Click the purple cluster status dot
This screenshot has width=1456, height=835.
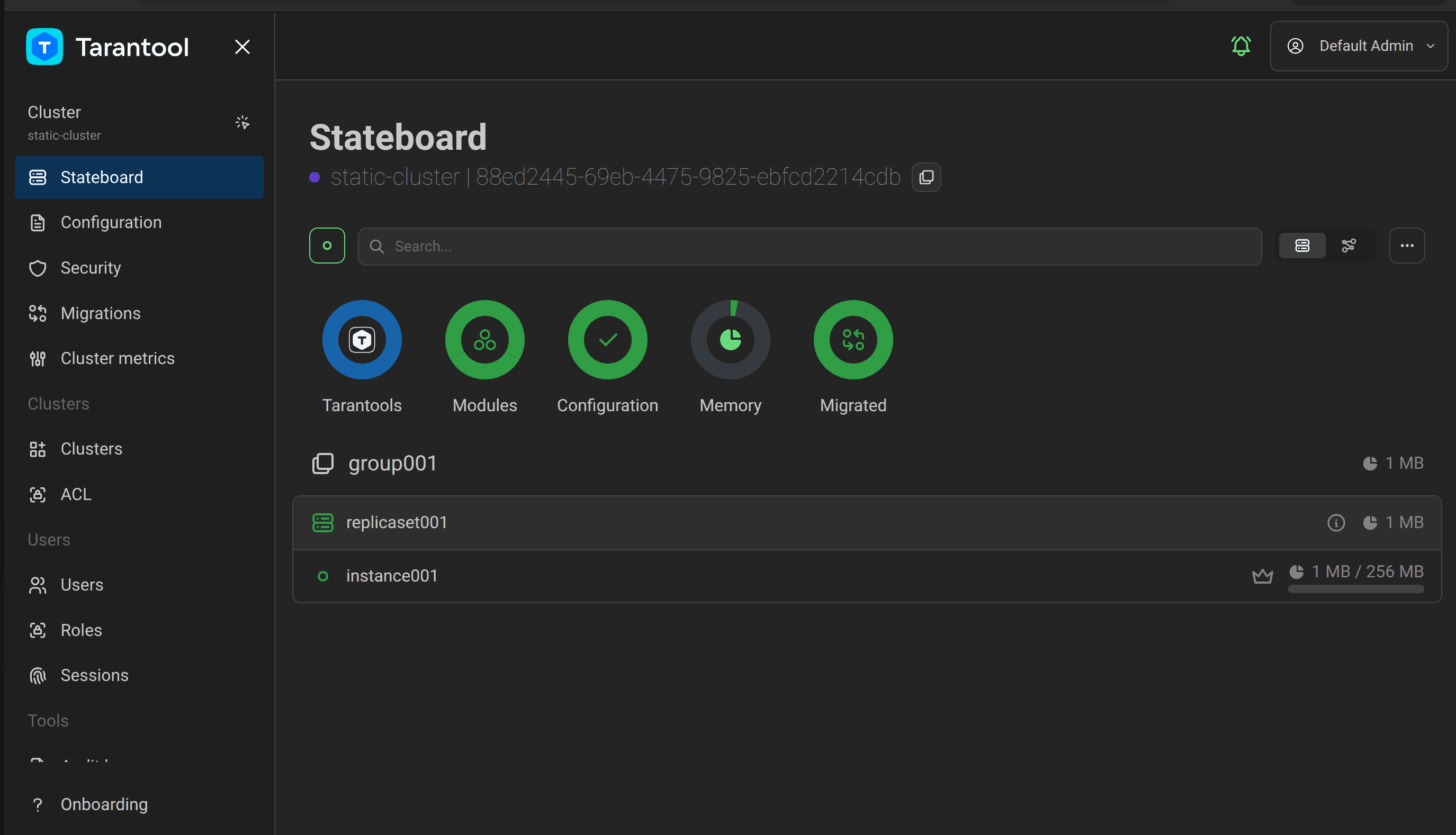(314, 177)
